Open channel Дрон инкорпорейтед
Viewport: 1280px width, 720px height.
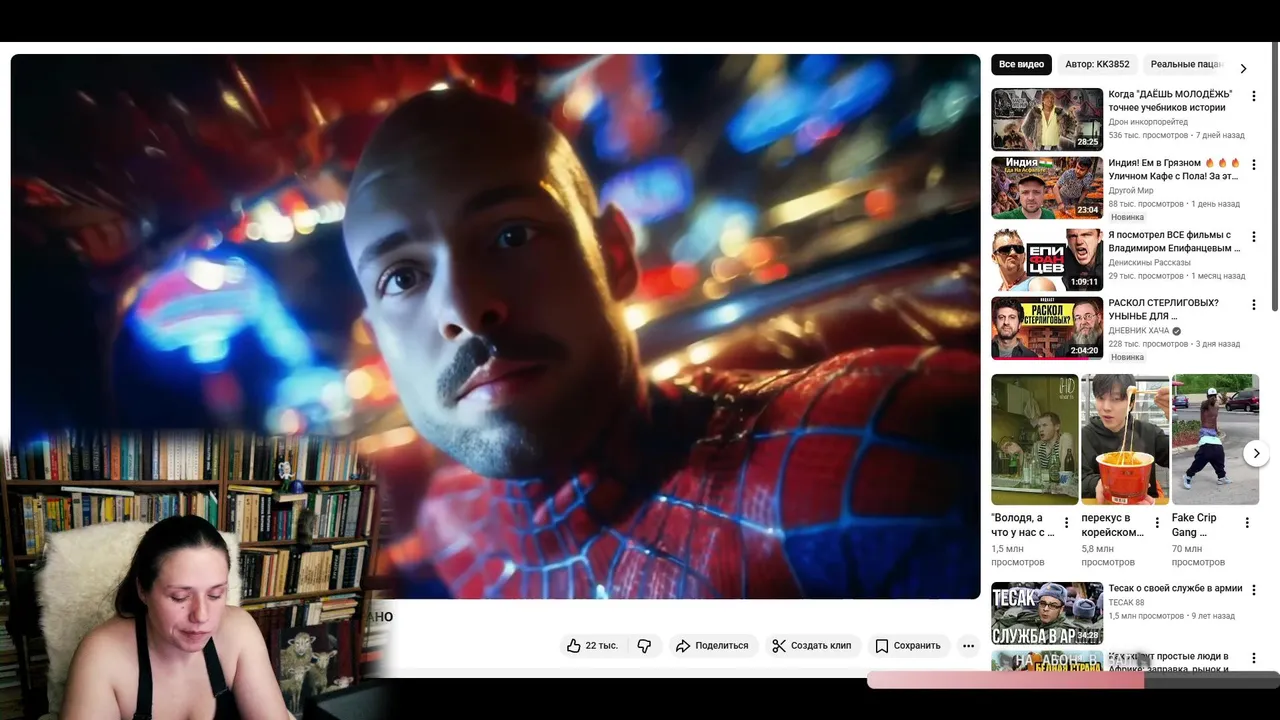coord(1148,122)
